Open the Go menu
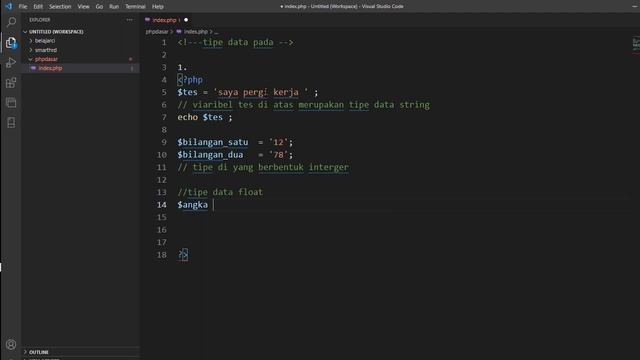 [x=99, y=7]
